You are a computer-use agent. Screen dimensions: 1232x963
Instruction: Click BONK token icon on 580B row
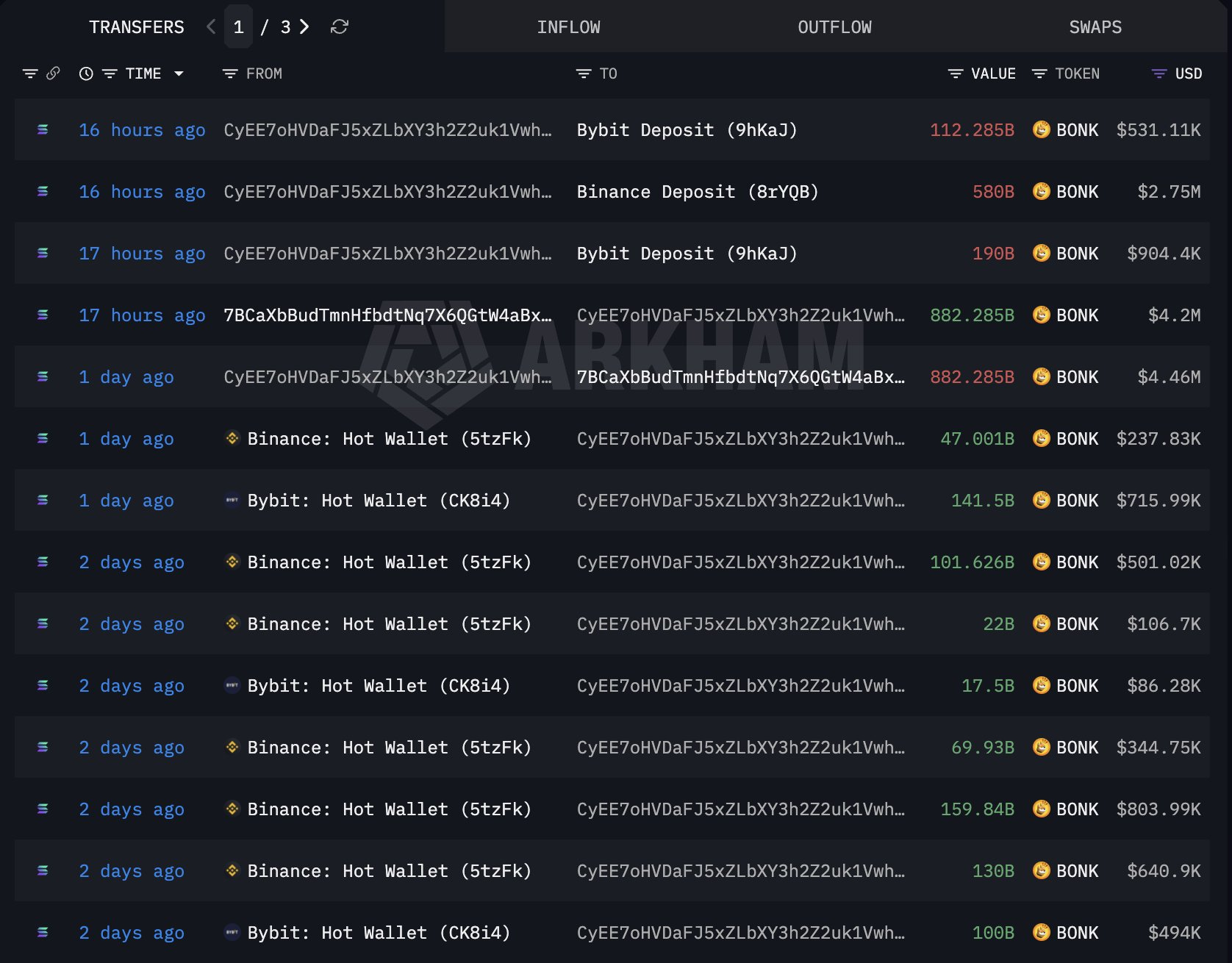[1042, 191]
